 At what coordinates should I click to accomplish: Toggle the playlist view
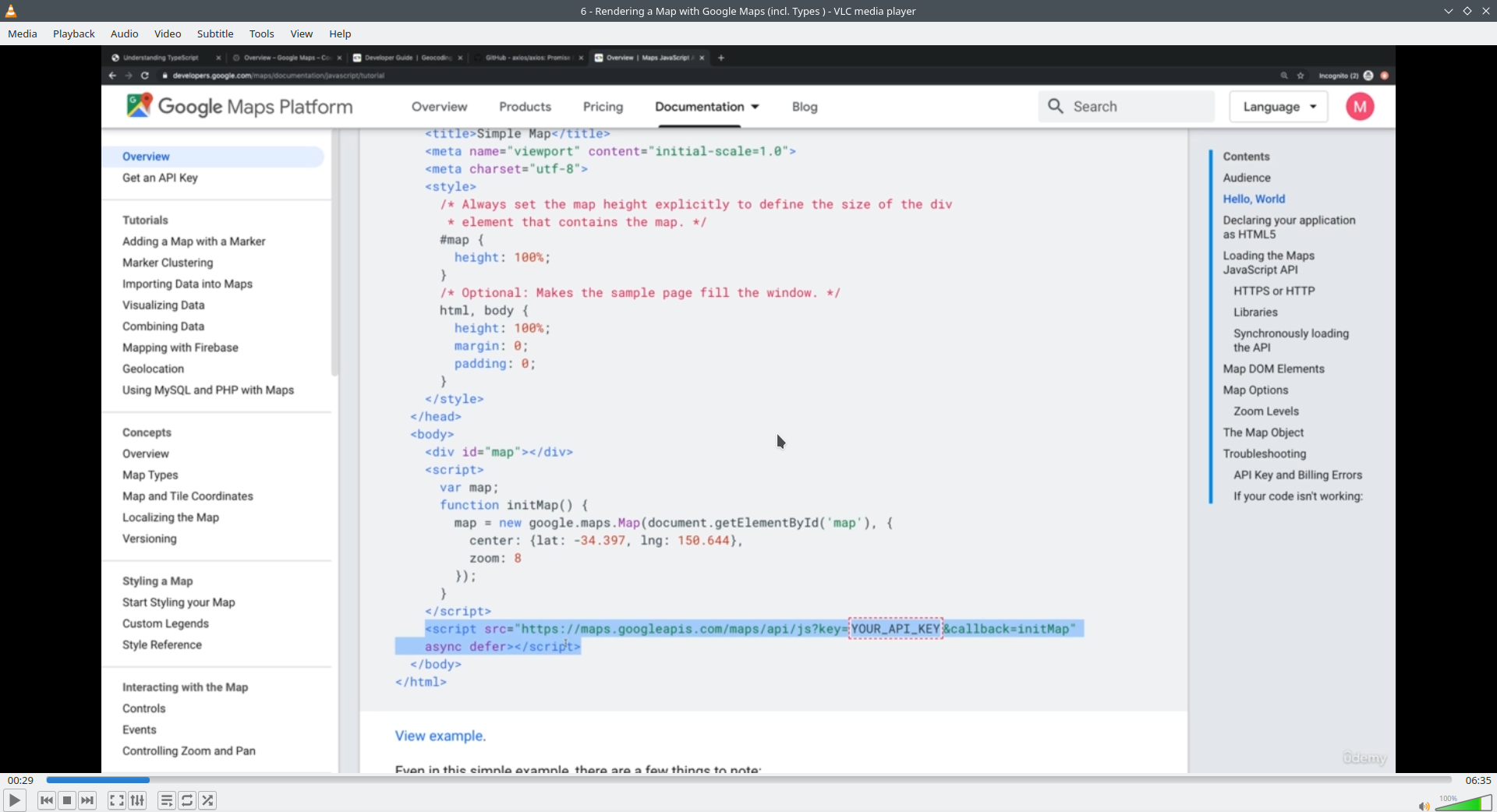click(x=166, y=800)
